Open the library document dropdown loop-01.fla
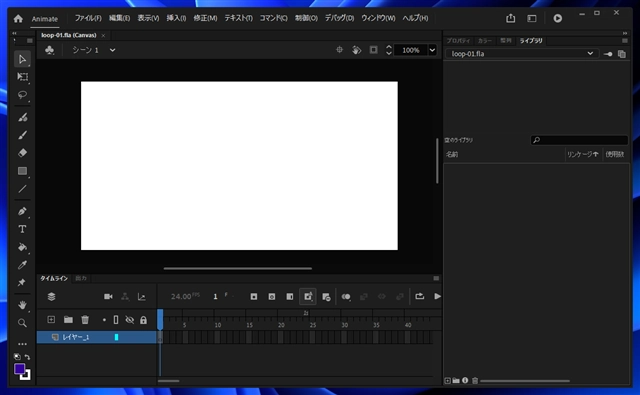 pyautogui.click(x=522, y=53)
